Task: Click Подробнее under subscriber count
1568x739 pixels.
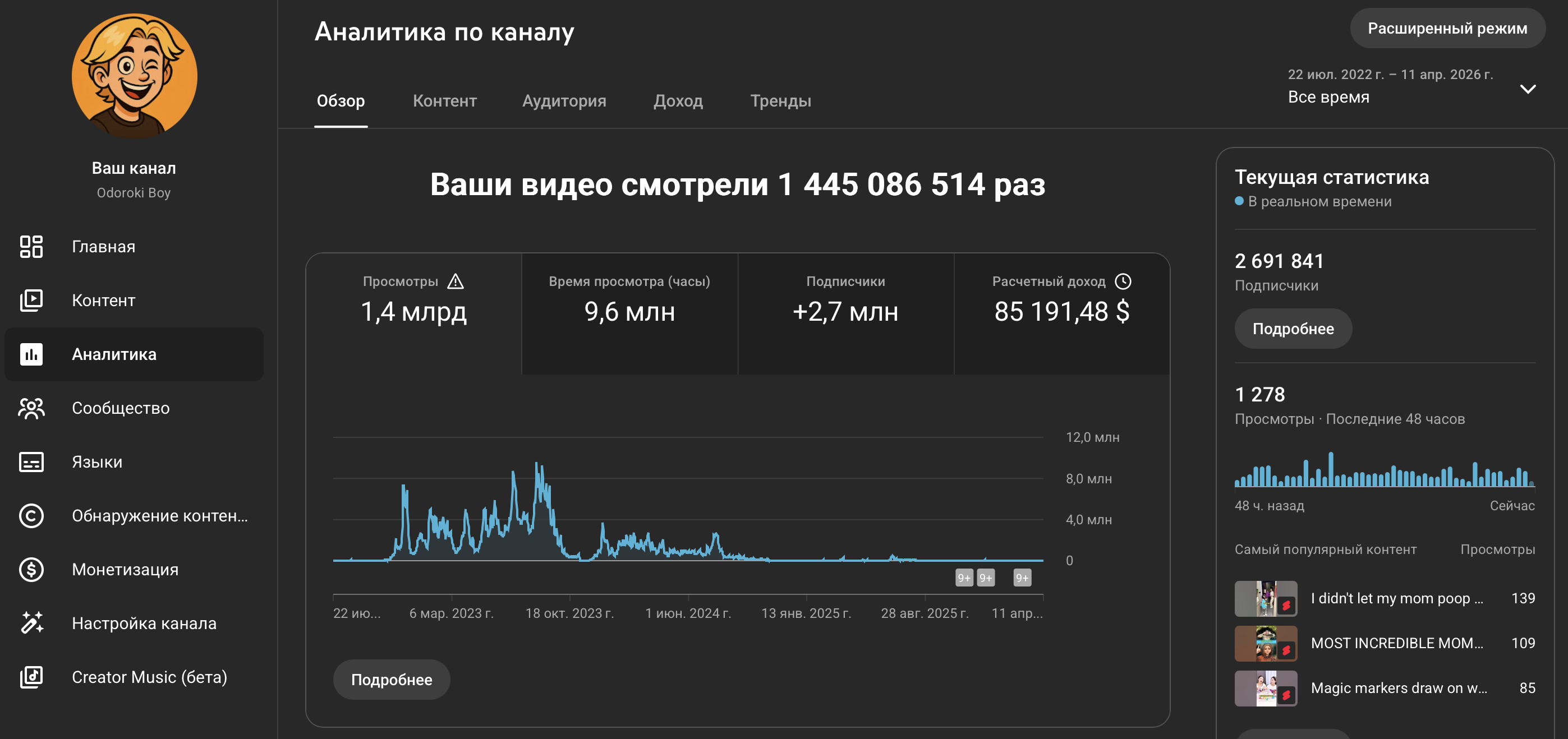Action: (1292, 329)
